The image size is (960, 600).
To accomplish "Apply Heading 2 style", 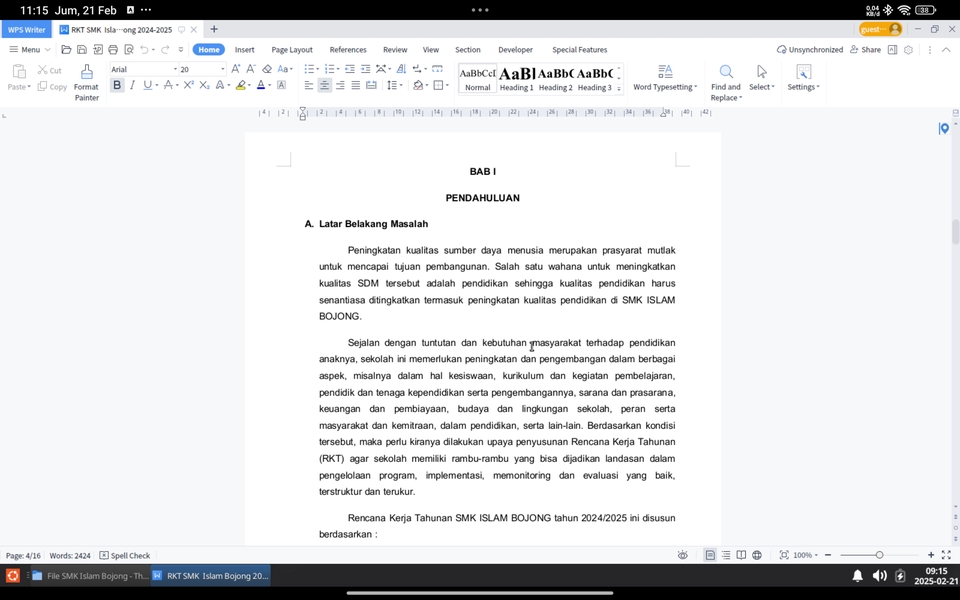I will (x=555, y=78).
